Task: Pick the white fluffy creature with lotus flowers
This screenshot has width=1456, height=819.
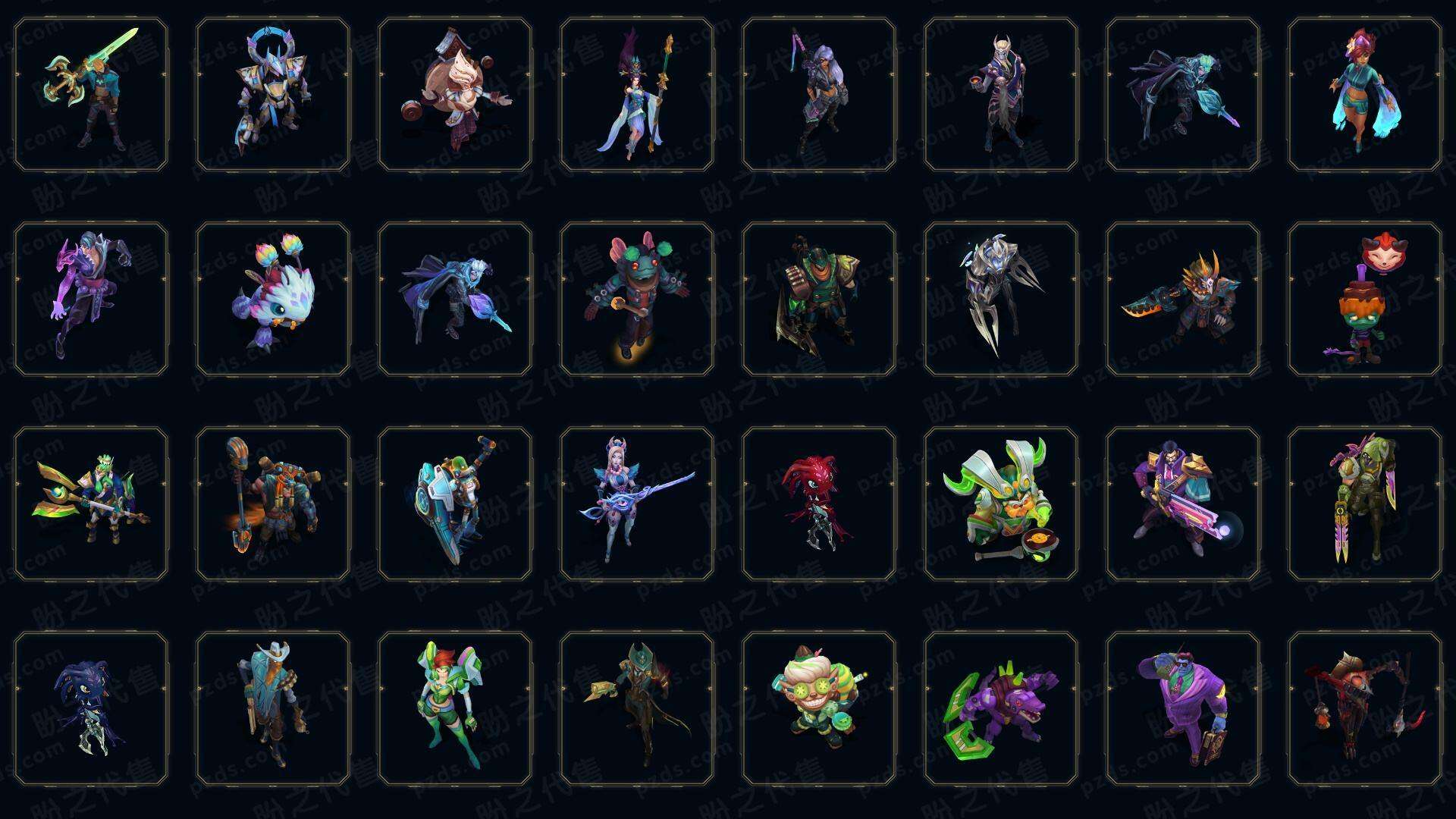Action: click(x=273, y=299)
